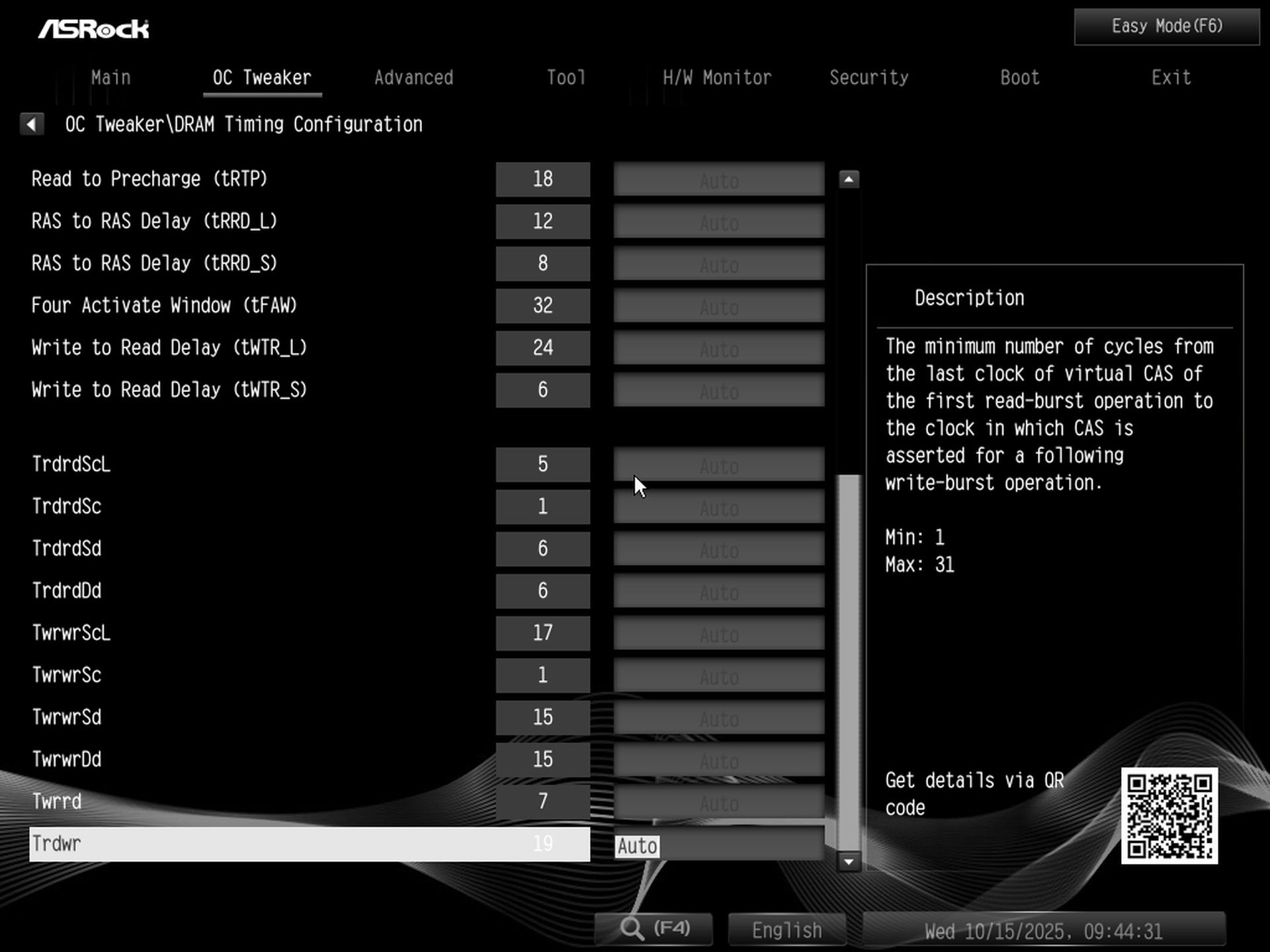The image size is (1270, 952).
Task: Open the Auto dropdown for the selected Trdwr setting
Action: [x=718, y=845]
